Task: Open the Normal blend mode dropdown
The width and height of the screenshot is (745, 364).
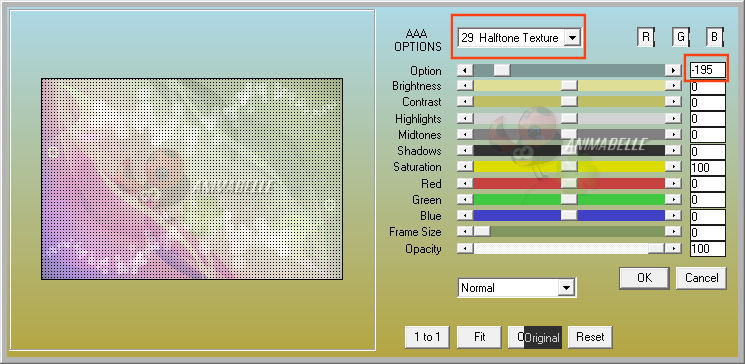Action: pyautogui.click(x=565, y=288)
